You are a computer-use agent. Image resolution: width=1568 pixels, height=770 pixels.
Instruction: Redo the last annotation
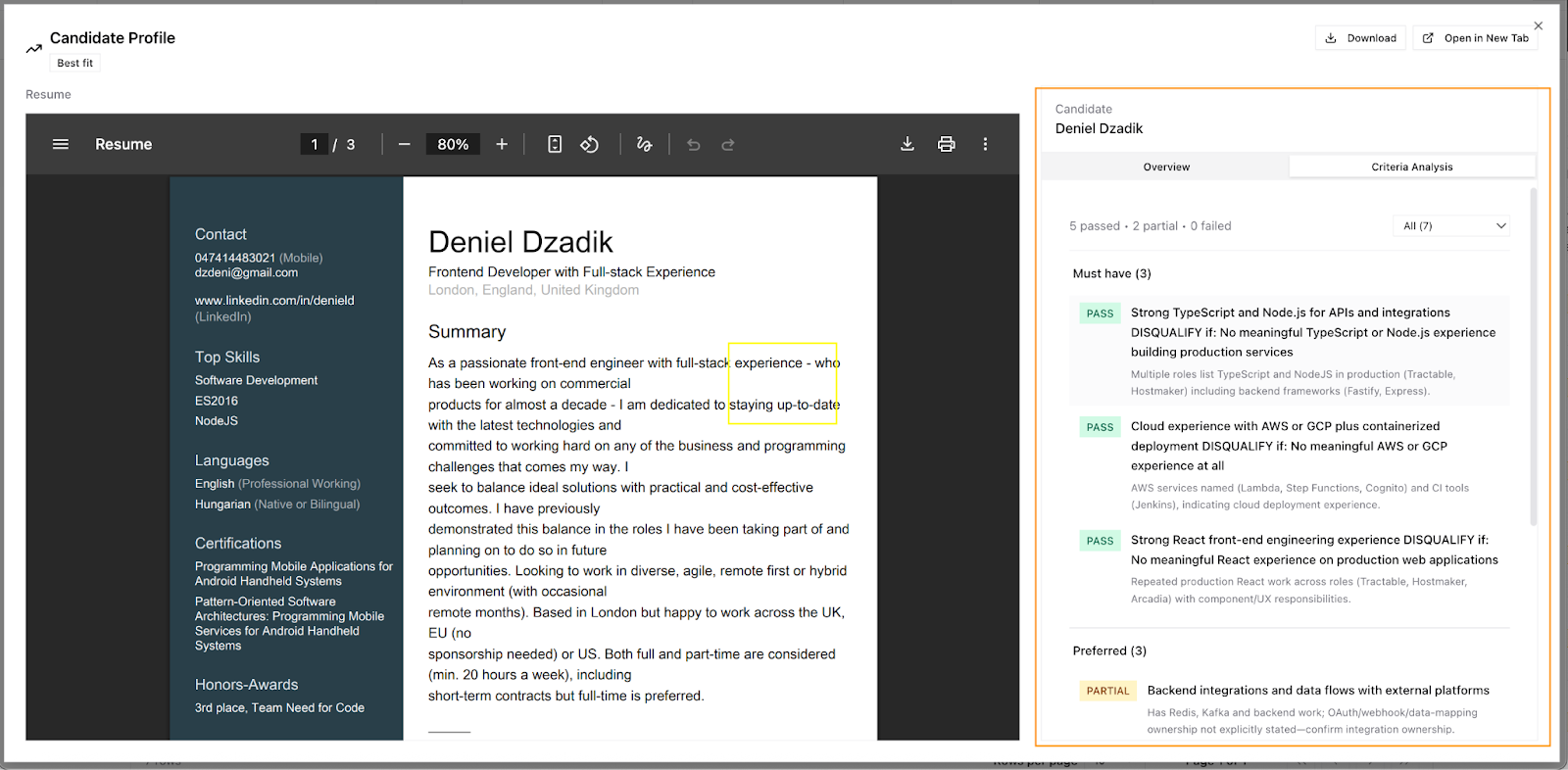point(728,144)
